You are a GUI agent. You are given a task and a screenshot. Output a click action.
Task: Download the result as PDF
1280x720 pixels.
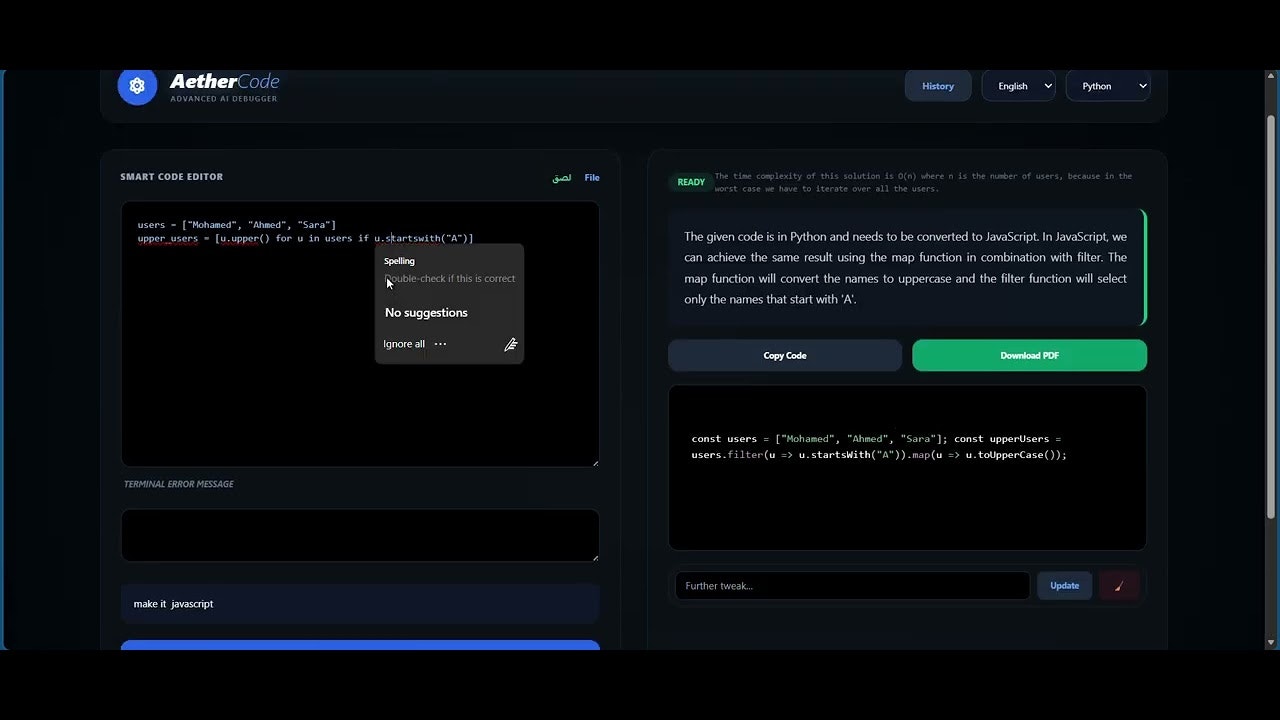tap(1029, 355)
